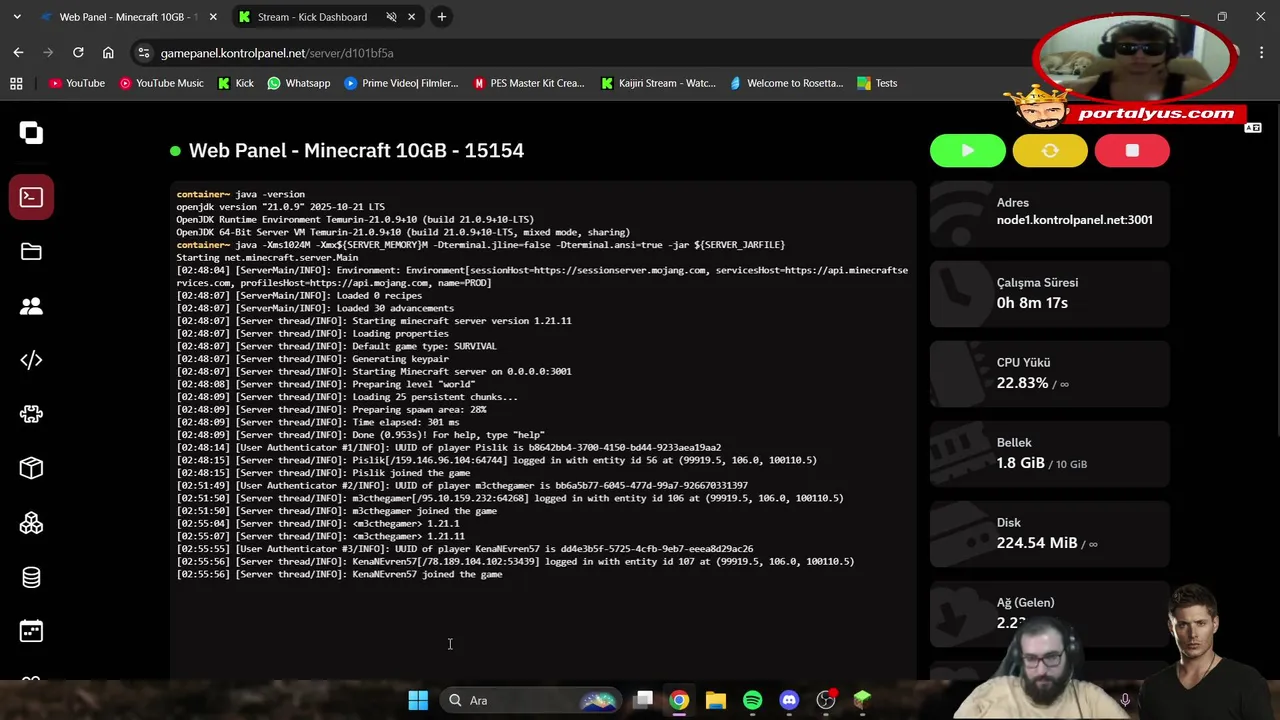This screenshot has width=1280, height=720.
Task: Click the green online status dot beside title
Action: pyautogui.click(x=176, y=151)
